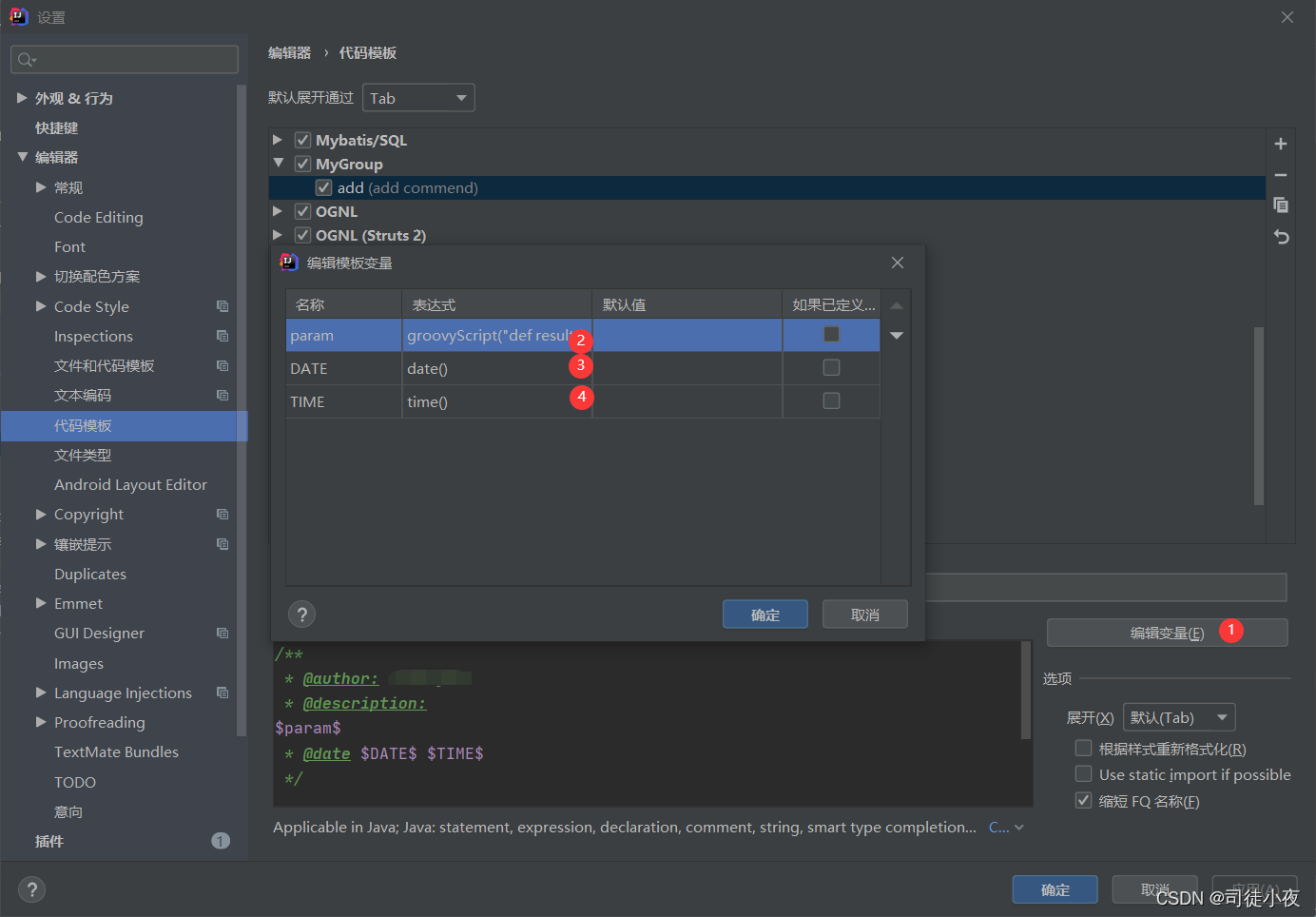Expand the Mybatis/SQL template group
Viewport: 1316px width, 917px height.
278,140
